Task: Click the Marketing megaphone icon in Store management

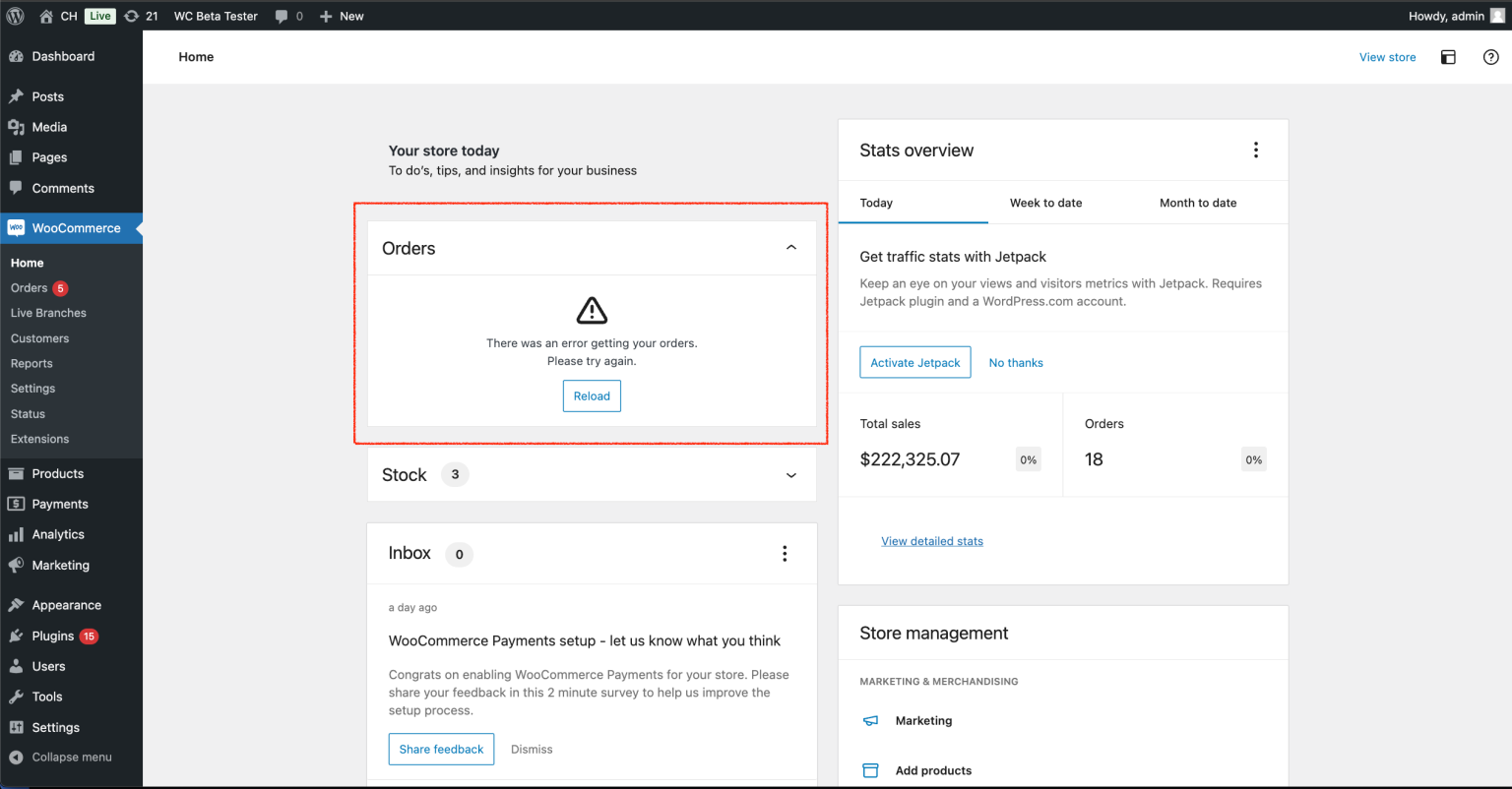Action: [x=870, y=721]
